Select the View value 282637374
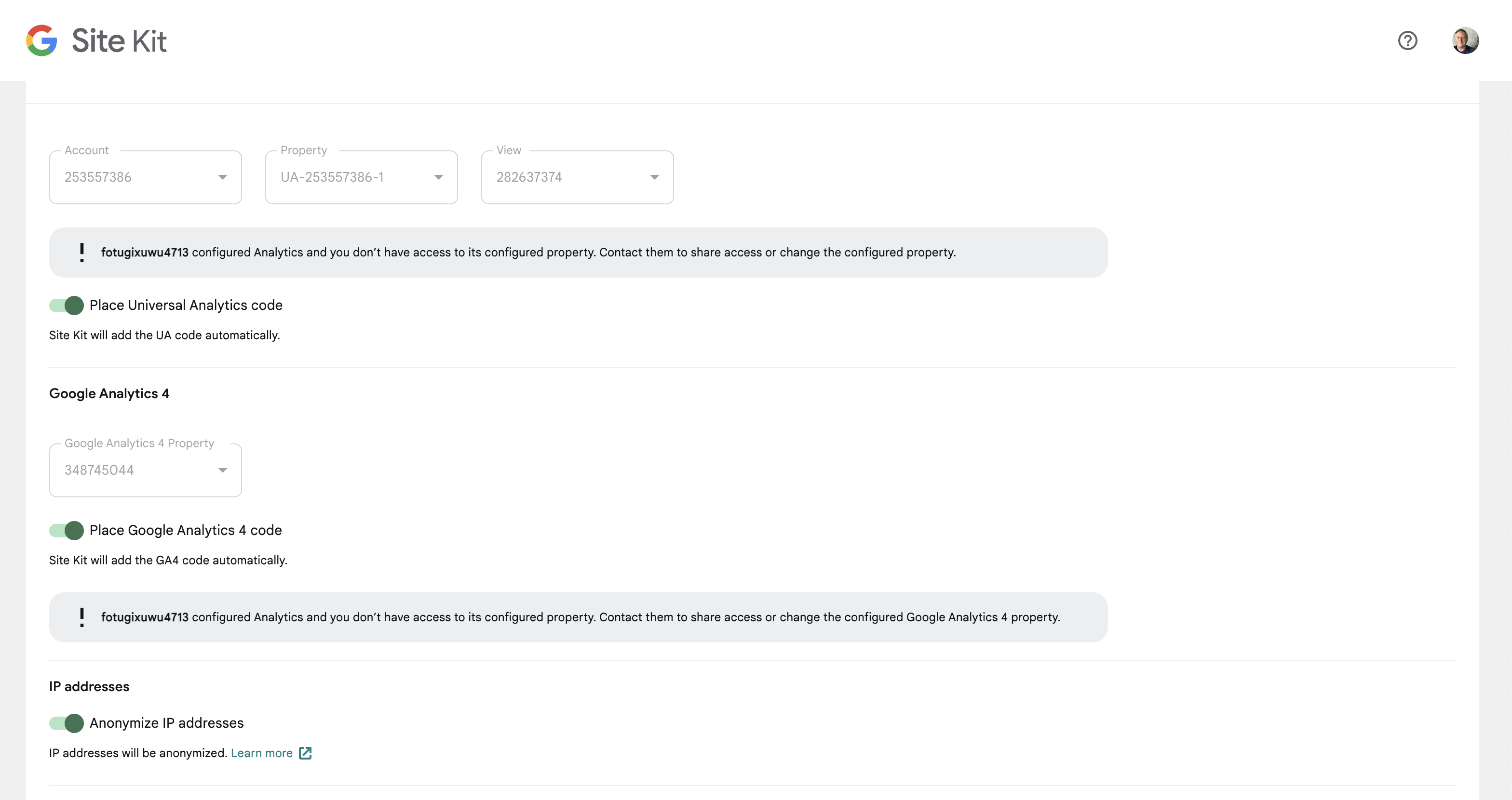 point(529,176)
